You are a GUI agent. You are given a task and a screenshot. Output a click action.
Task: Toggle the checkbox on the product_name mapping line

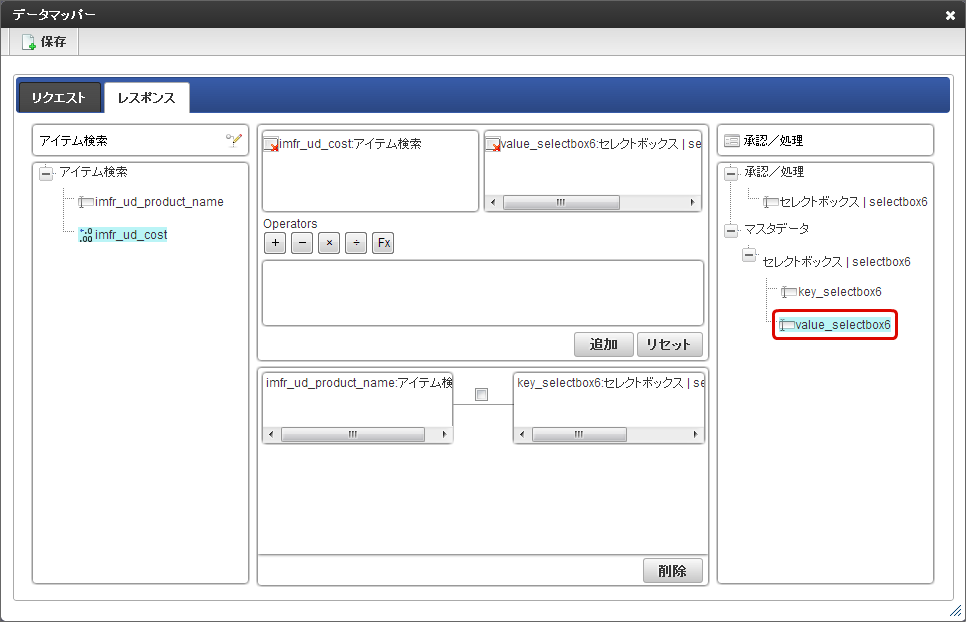(482, 394)
